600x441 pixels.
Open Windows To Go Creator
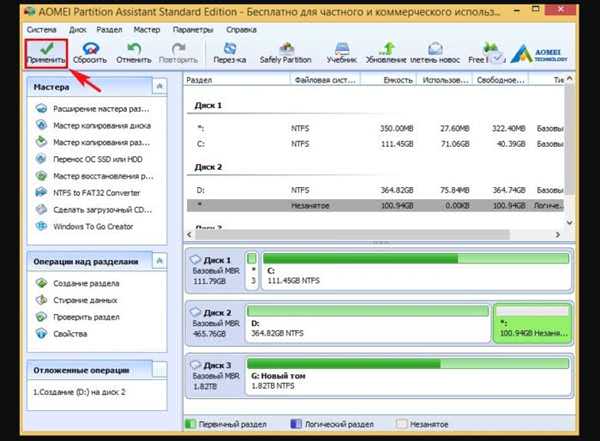point(84,227)
